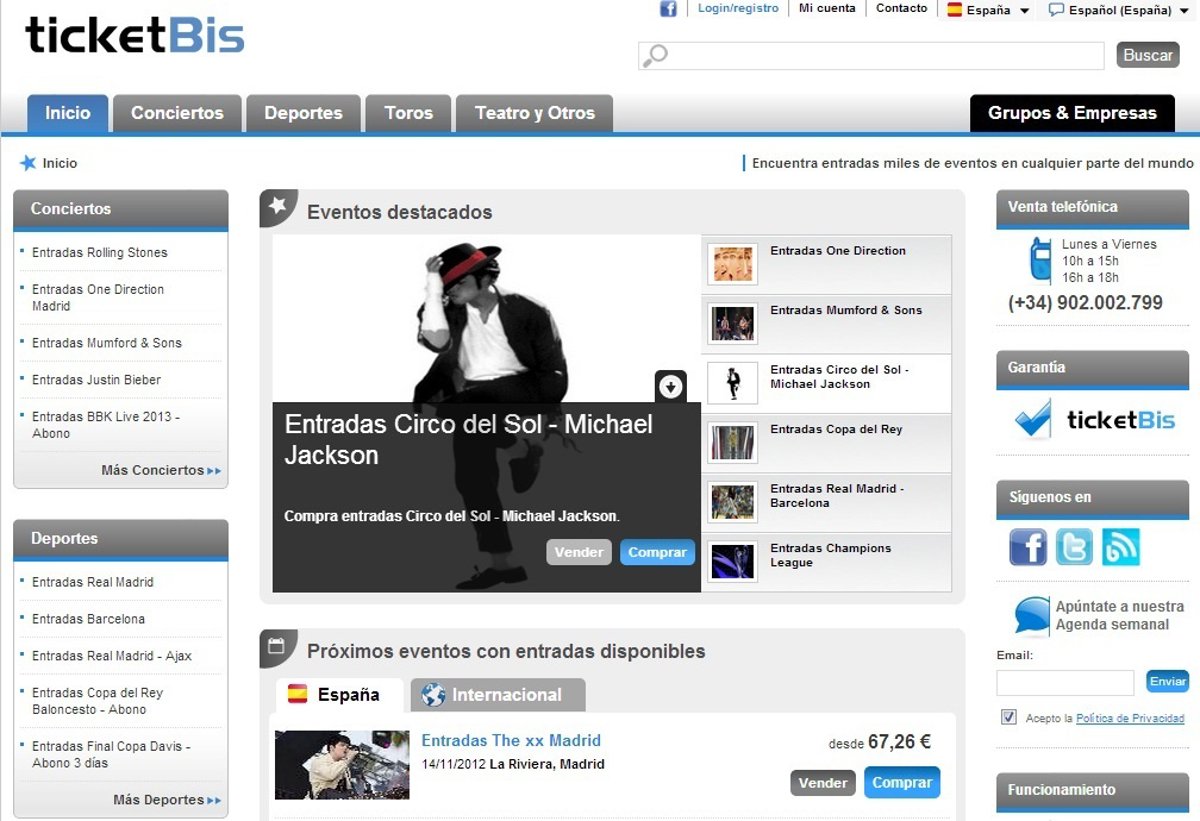Open the RSS feed icon
The image size is (1200, 821).
(x=1120, y=547)
